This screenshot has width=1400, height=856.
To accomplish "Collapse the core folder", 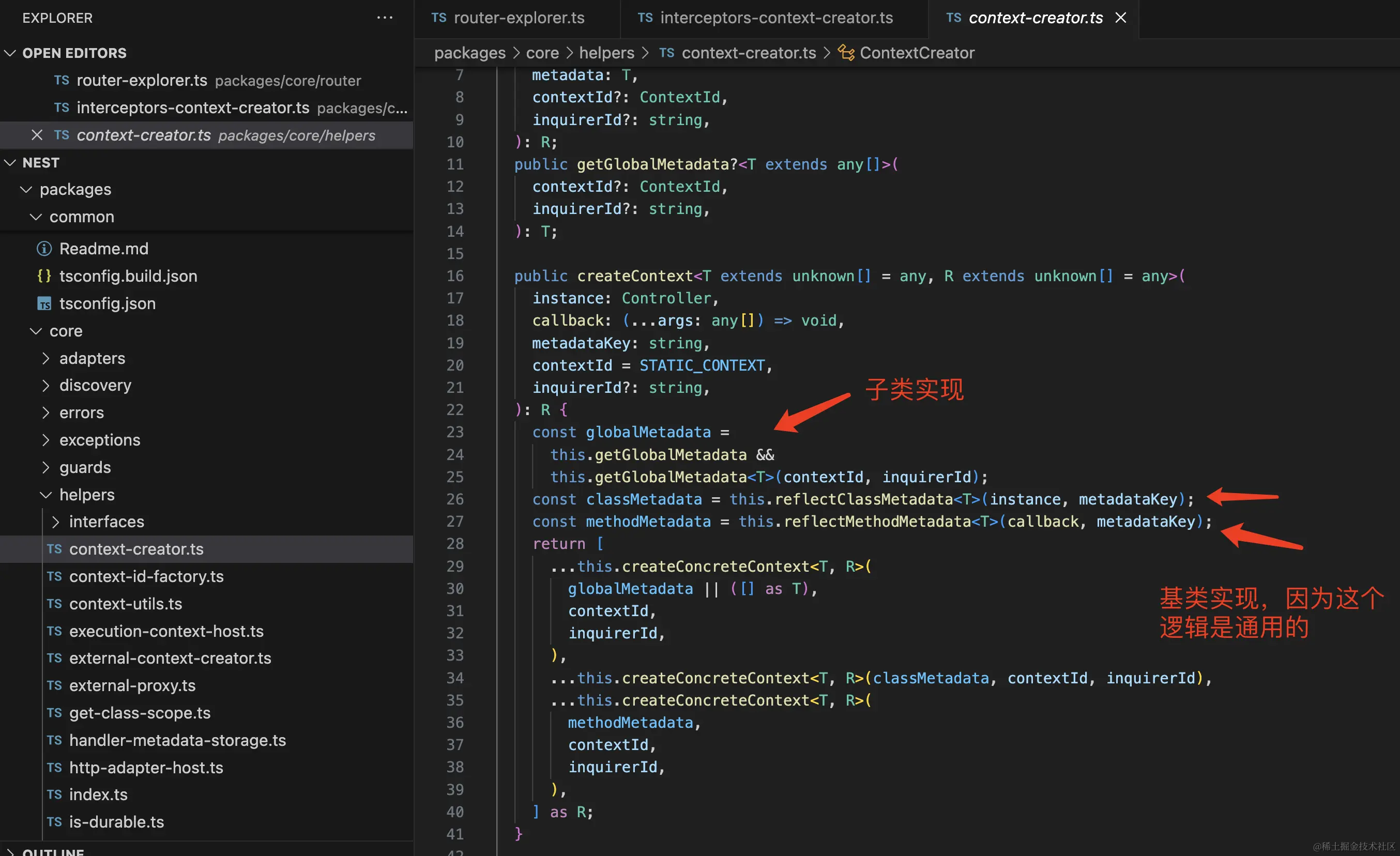I will (36, 331).
